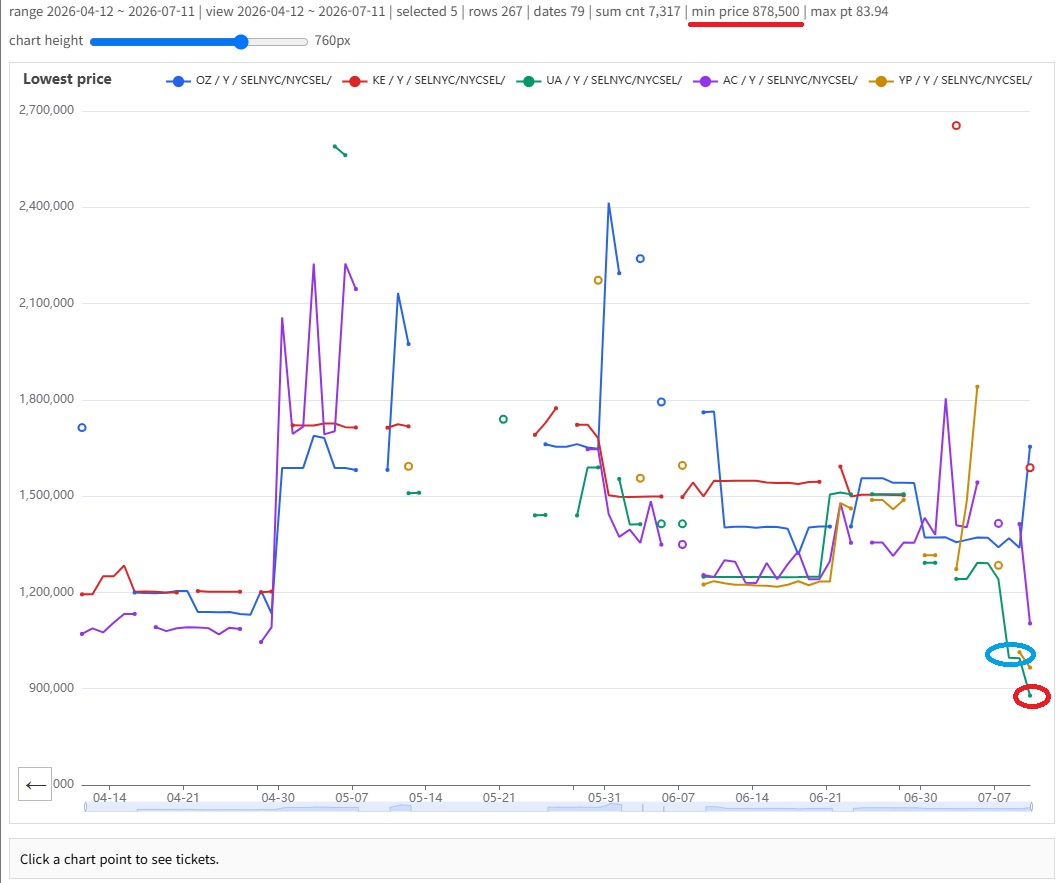1060x883 pixels.
Task: Click the min price 878,500 summary text
Action: [x=745, y=11]
